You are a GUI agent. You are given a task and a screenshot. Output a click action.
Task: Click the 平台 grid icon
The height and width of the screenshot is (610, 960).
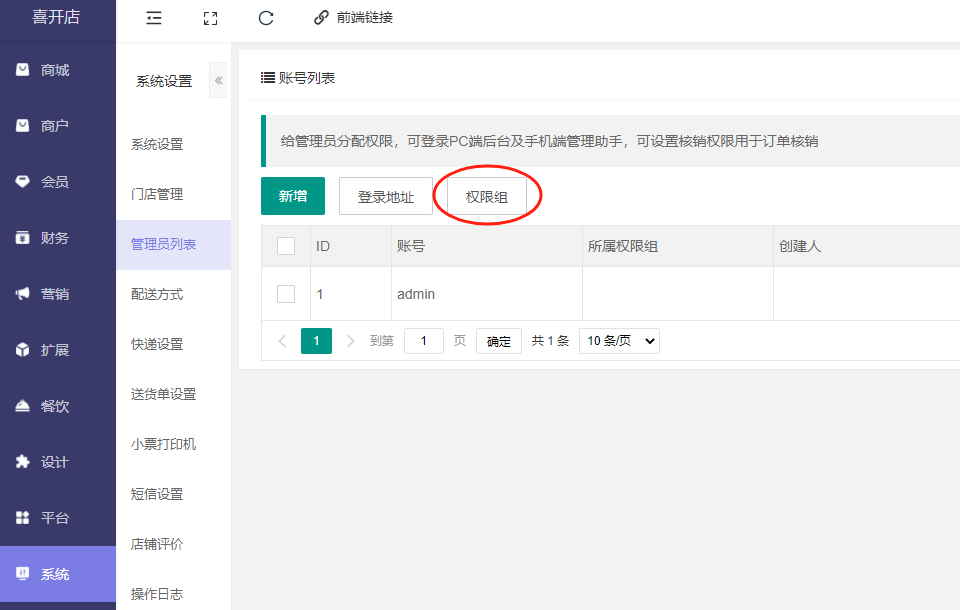tap(23, 518)
